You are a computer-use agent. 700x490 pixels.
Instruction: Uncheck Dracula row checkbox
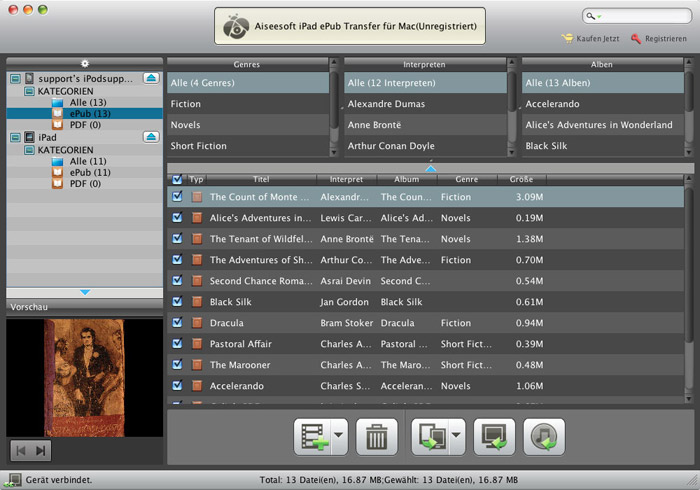(x=177, y=322)
